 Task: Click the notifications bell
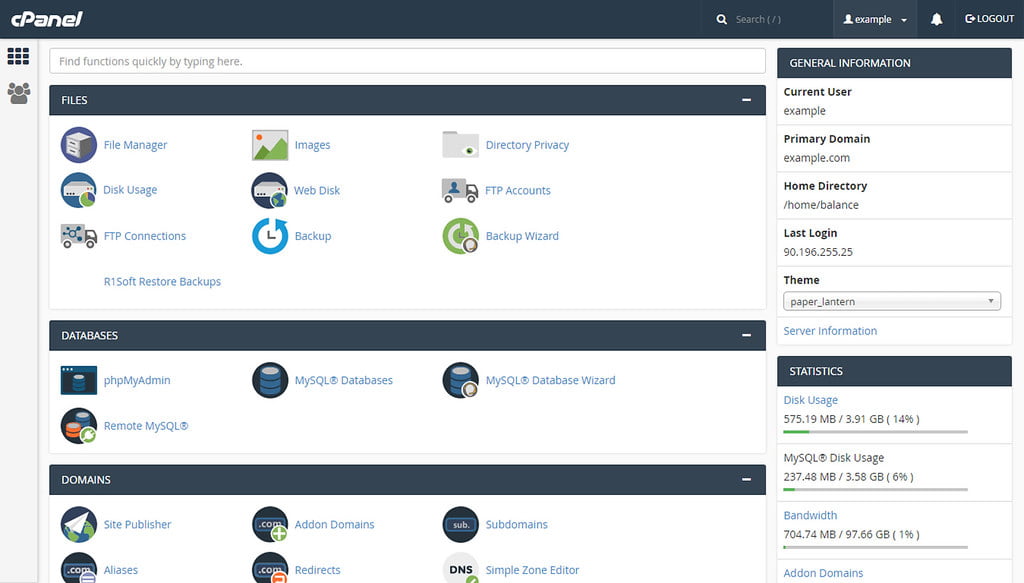click(936, 18)
